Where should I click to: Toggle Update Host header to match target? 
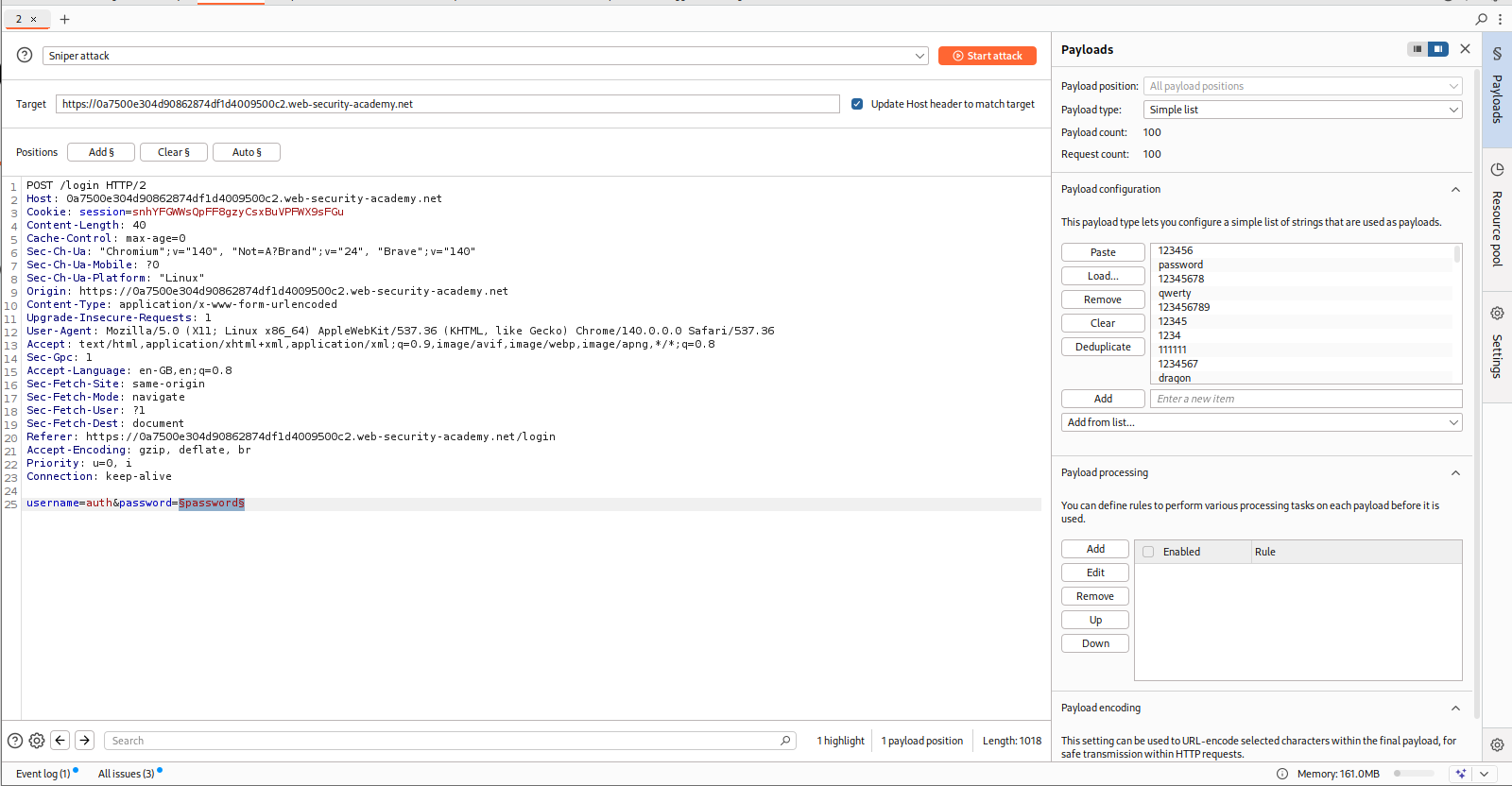(x=857, y=104)
